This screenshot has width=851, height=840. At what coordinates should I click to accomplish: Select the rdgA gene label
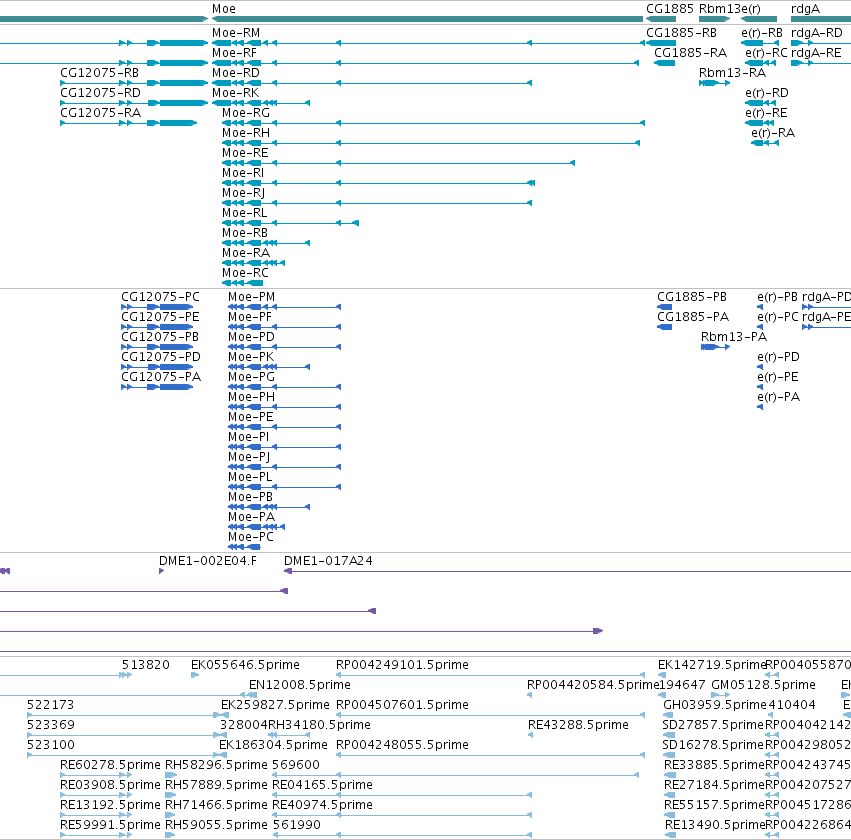(x=805, y=9)
